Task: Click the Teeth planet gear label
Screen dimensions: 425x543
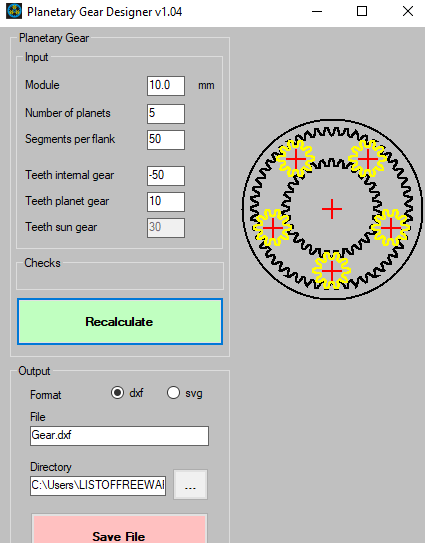Action: 67,201
